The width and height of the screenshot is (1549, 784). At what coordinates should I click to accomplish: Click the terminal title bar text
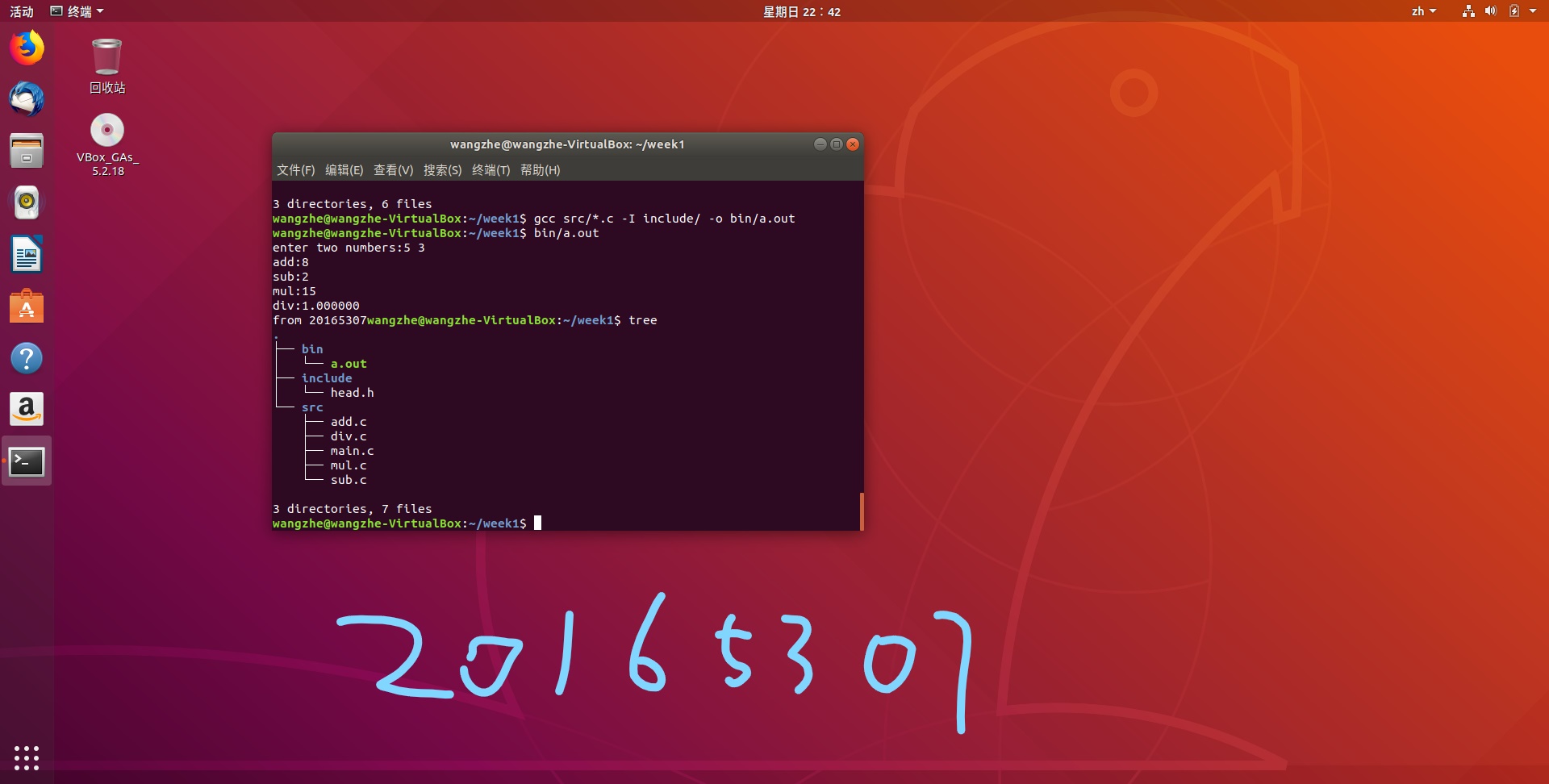pos(567,144)
